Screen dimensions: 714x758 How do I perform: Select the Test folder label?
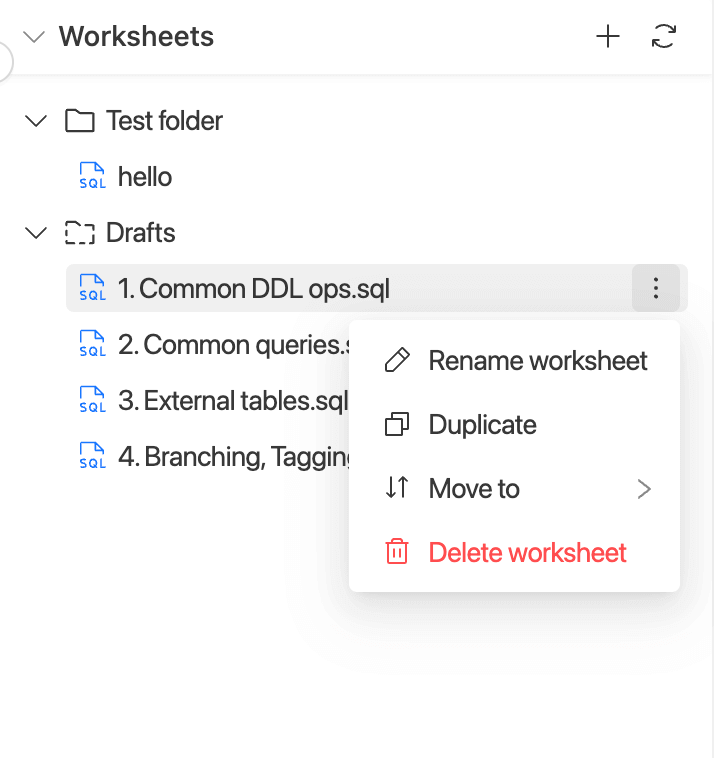click(x=164, y=120)
